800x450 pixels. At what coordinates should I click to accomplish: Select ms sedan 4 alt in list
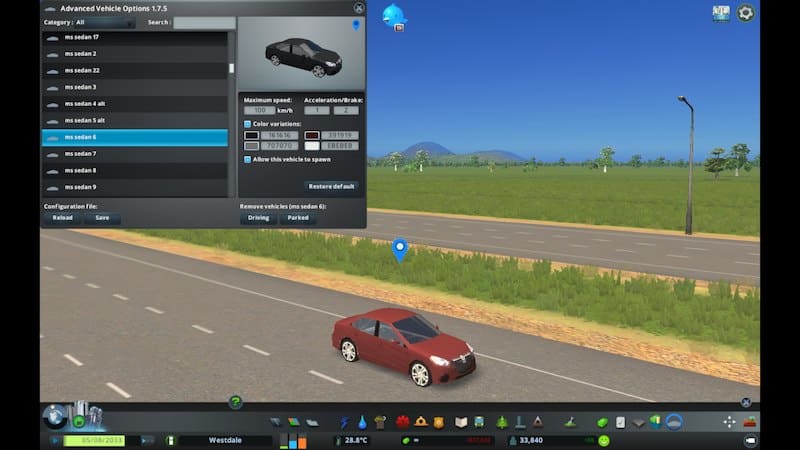point(135,104)
